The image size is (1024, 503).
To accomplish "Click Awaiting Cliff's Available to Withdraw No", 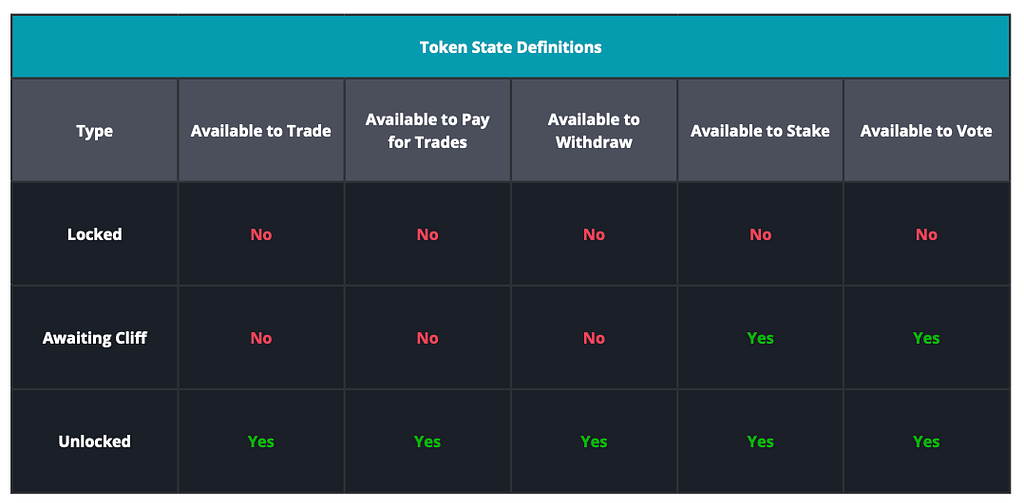I will click(594, 338).
